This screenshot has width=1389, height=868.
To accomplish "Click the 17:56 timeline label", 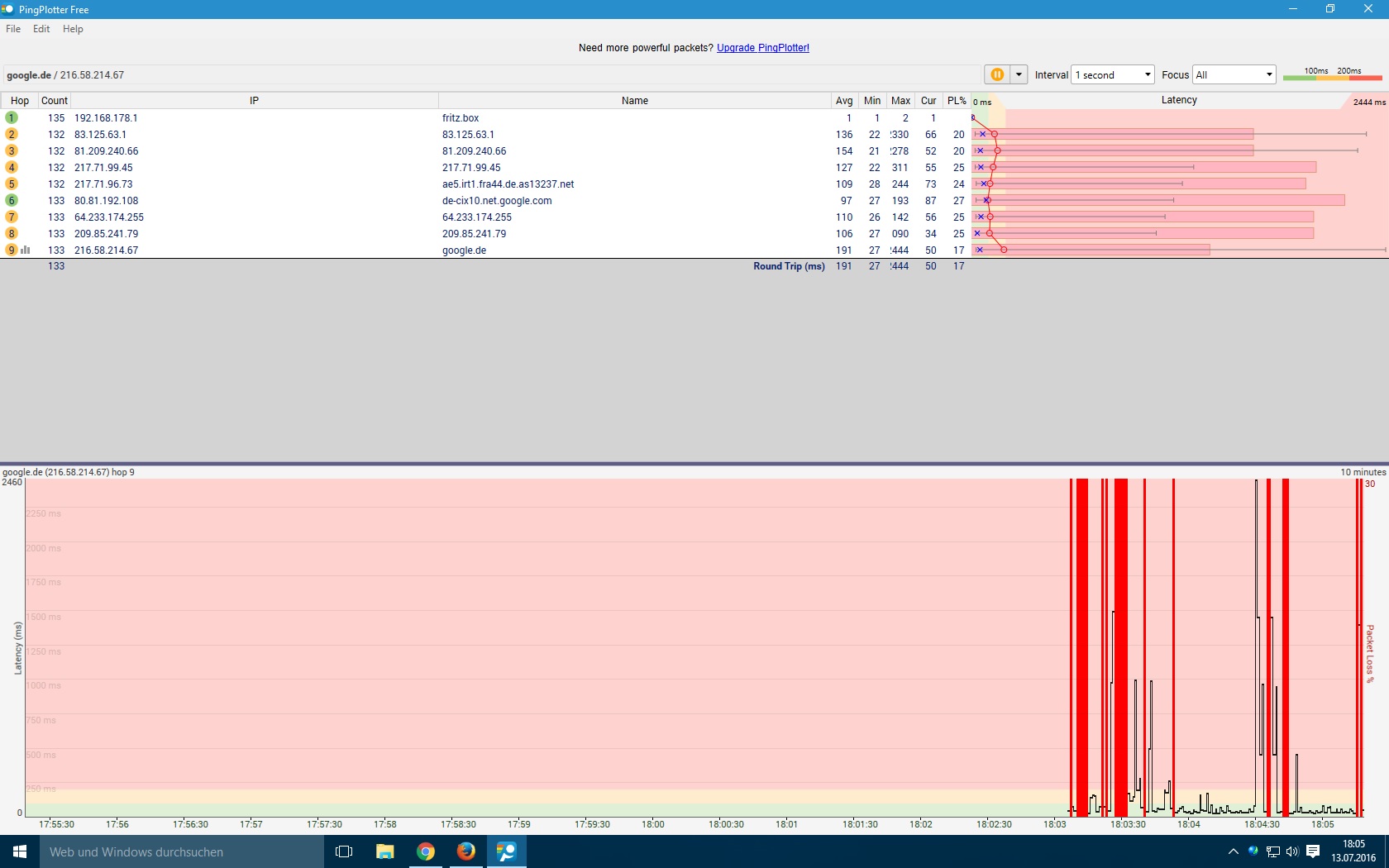I will (117, 824).
